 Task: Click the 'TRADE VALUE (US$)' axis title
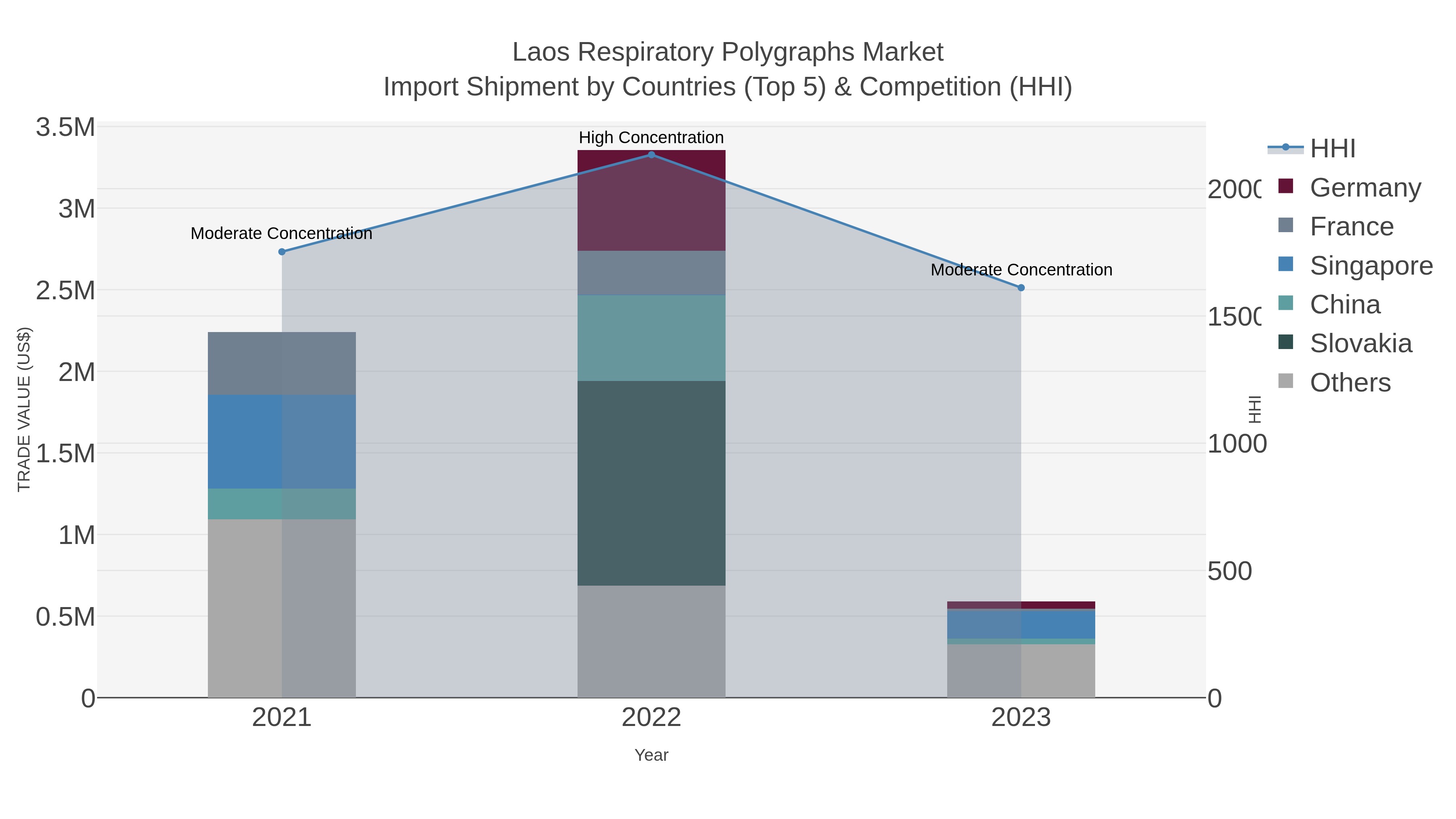(24, 409)
